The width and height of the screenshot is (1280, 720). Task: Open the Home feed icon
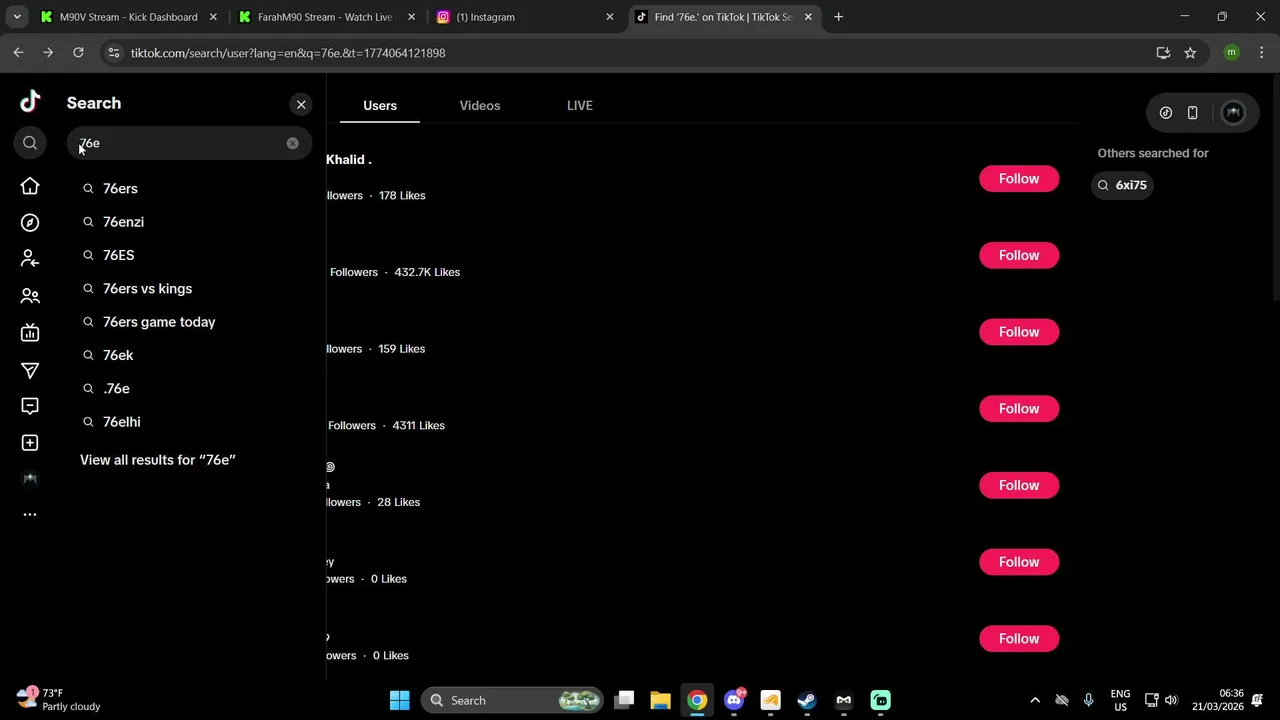(30, 186)
